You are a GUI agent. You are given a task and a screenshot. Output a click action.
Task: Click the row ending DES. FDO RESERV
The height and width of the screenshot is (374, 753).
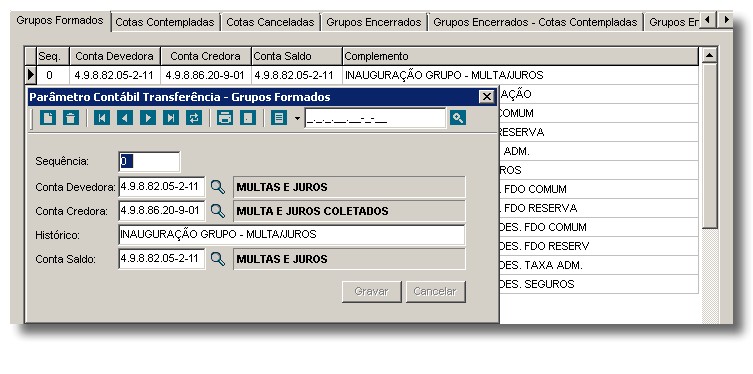pos(599,246)
